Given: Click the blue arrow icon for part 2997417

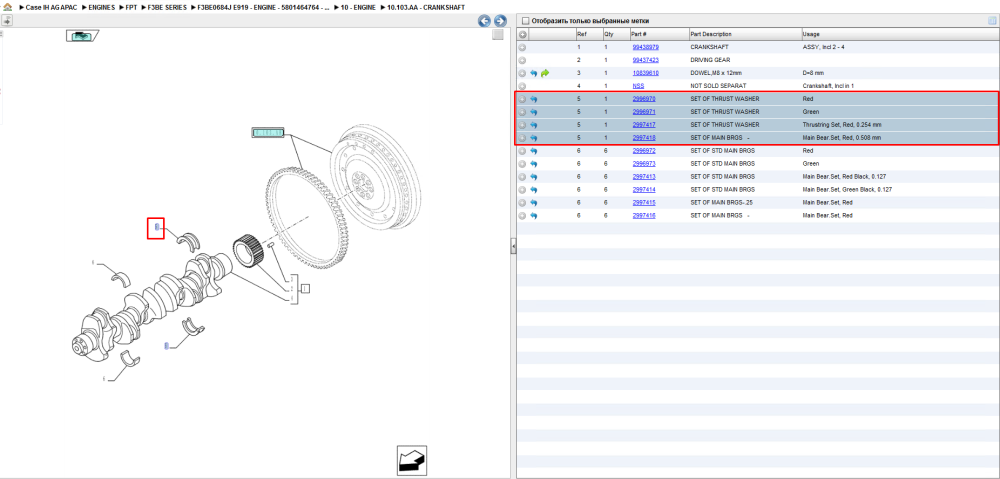Looking at the screenshot, I should coord(534,125).
